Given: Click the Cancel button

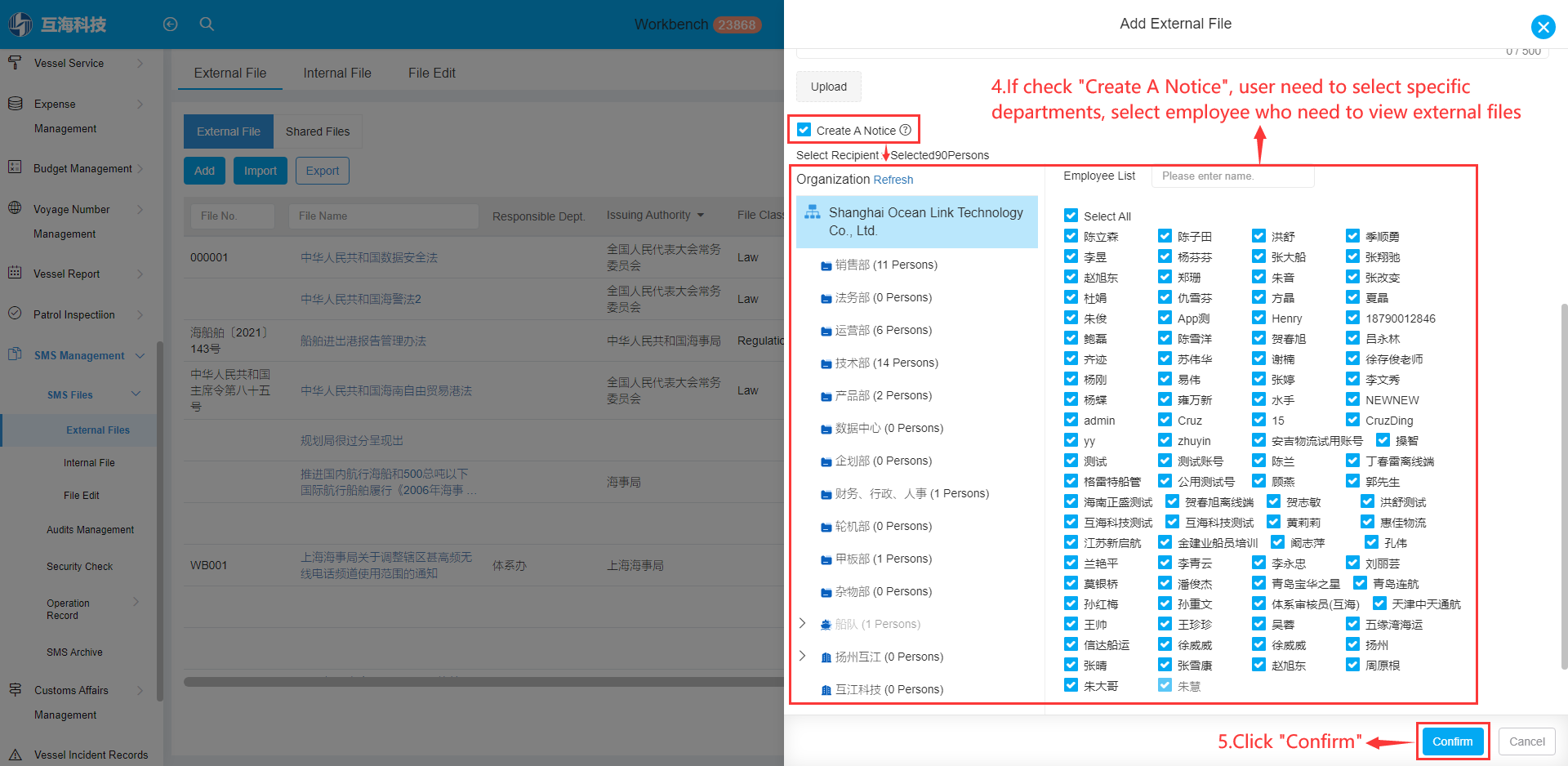Looking at the screenshot, I should coord(1526,742).
